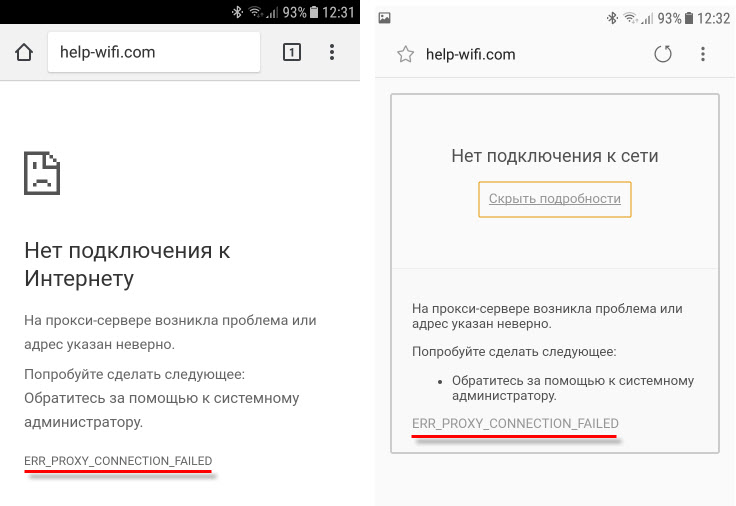Tap the battery icon in left status bar
Viewport: 736px width, 506px height.
pyautogui.click(x=315, y=12)
